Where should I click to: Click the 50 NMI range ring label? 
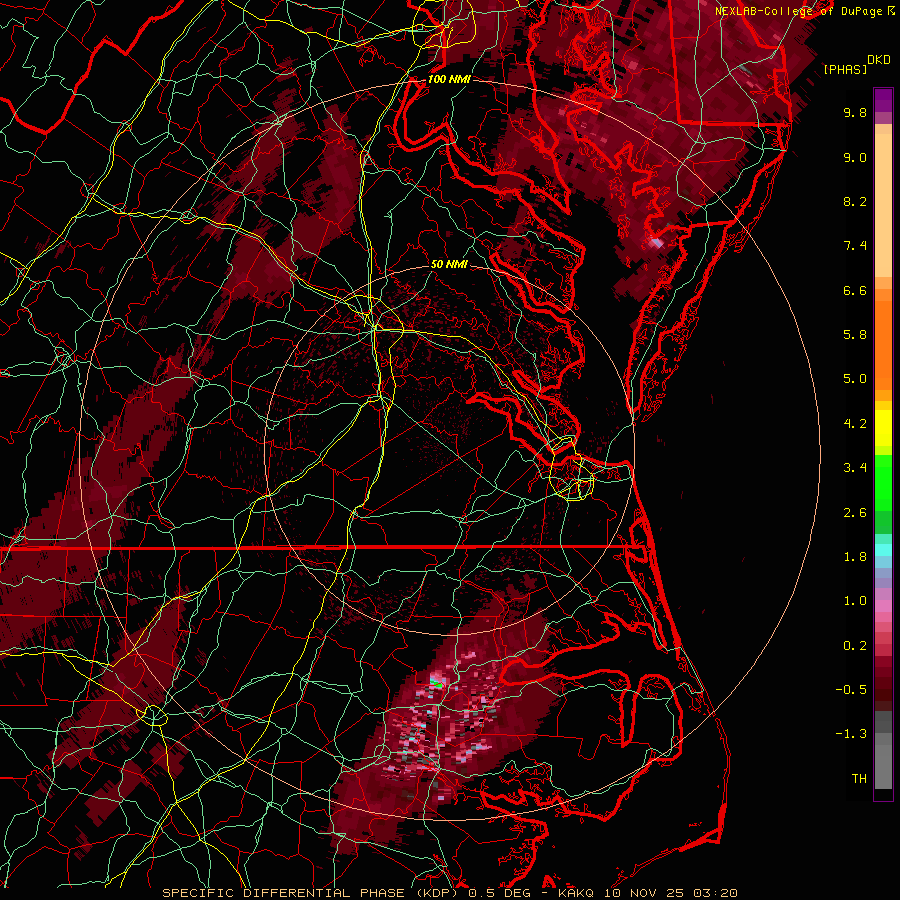[449, 264]
